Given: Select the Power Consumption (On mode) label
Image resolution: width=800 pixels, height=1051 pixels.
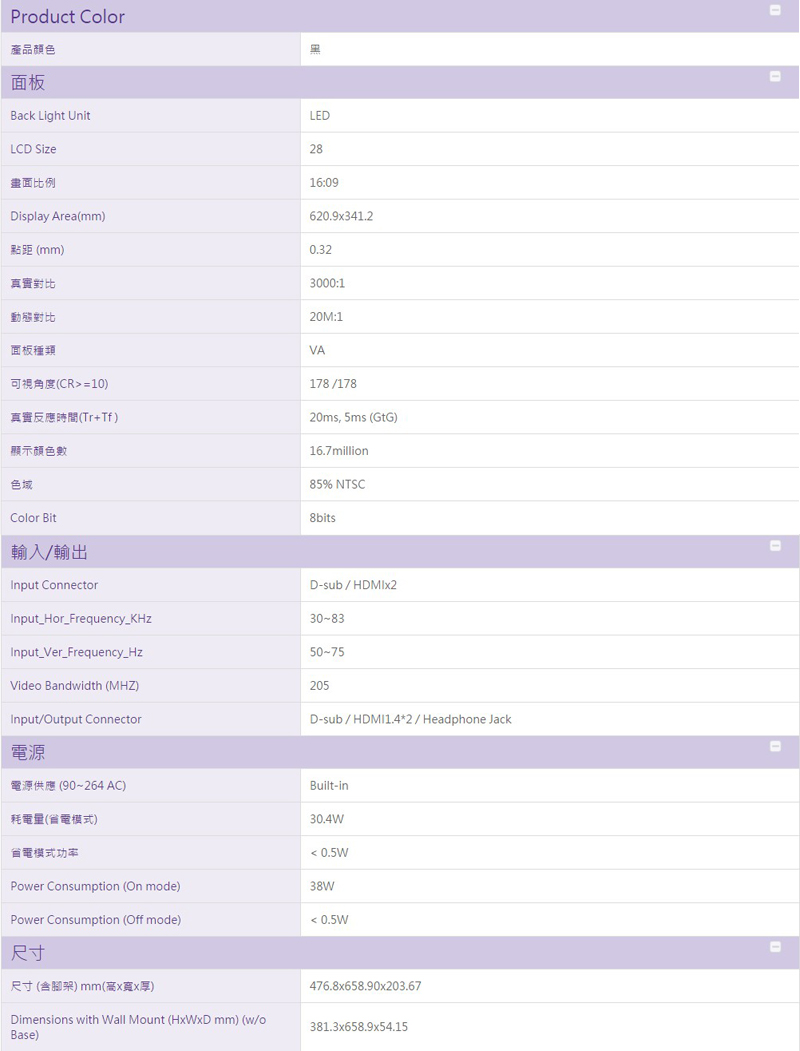Looking at the screenshot, I should point(95,886).
